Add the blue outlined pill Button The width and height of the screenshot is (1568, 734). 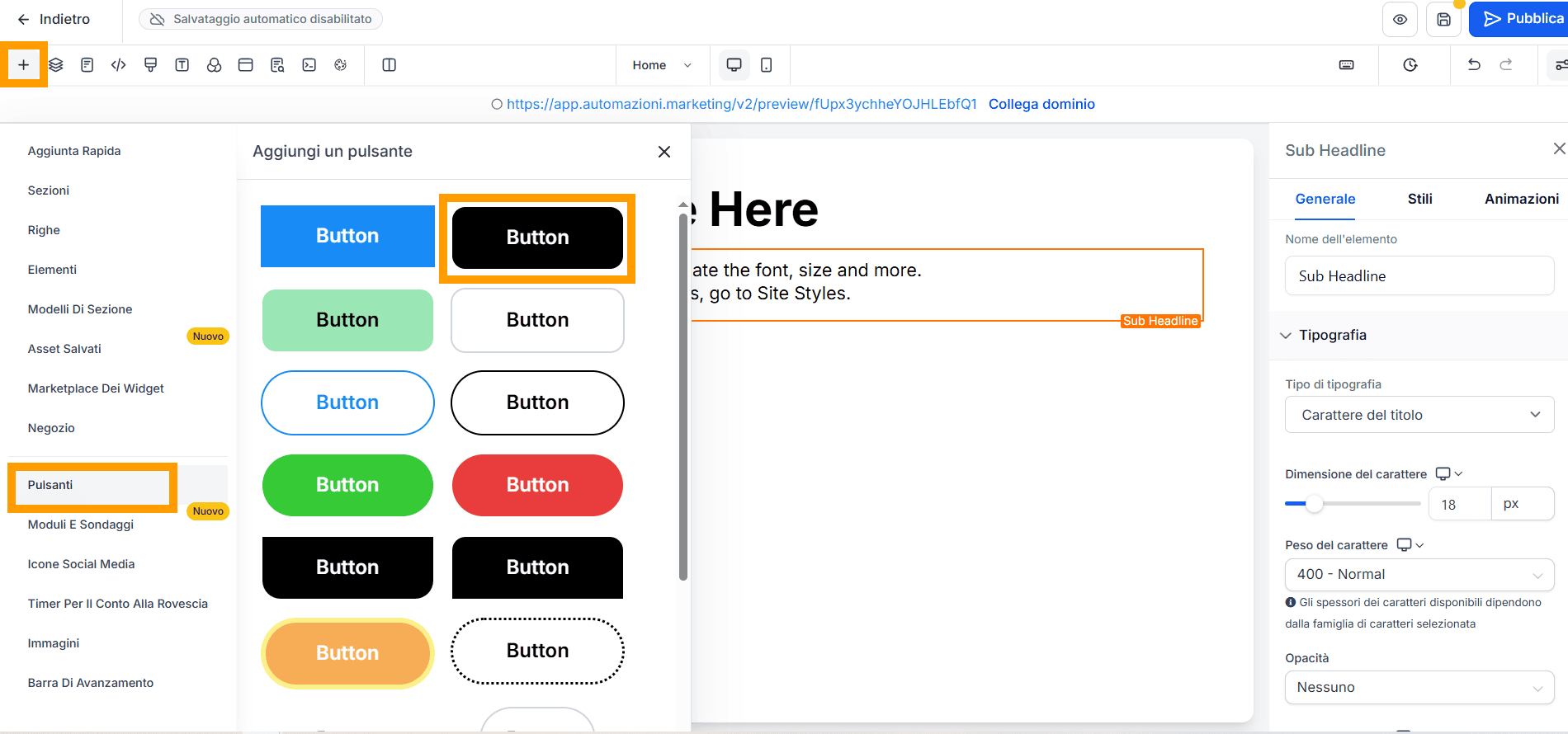(347, 402)
